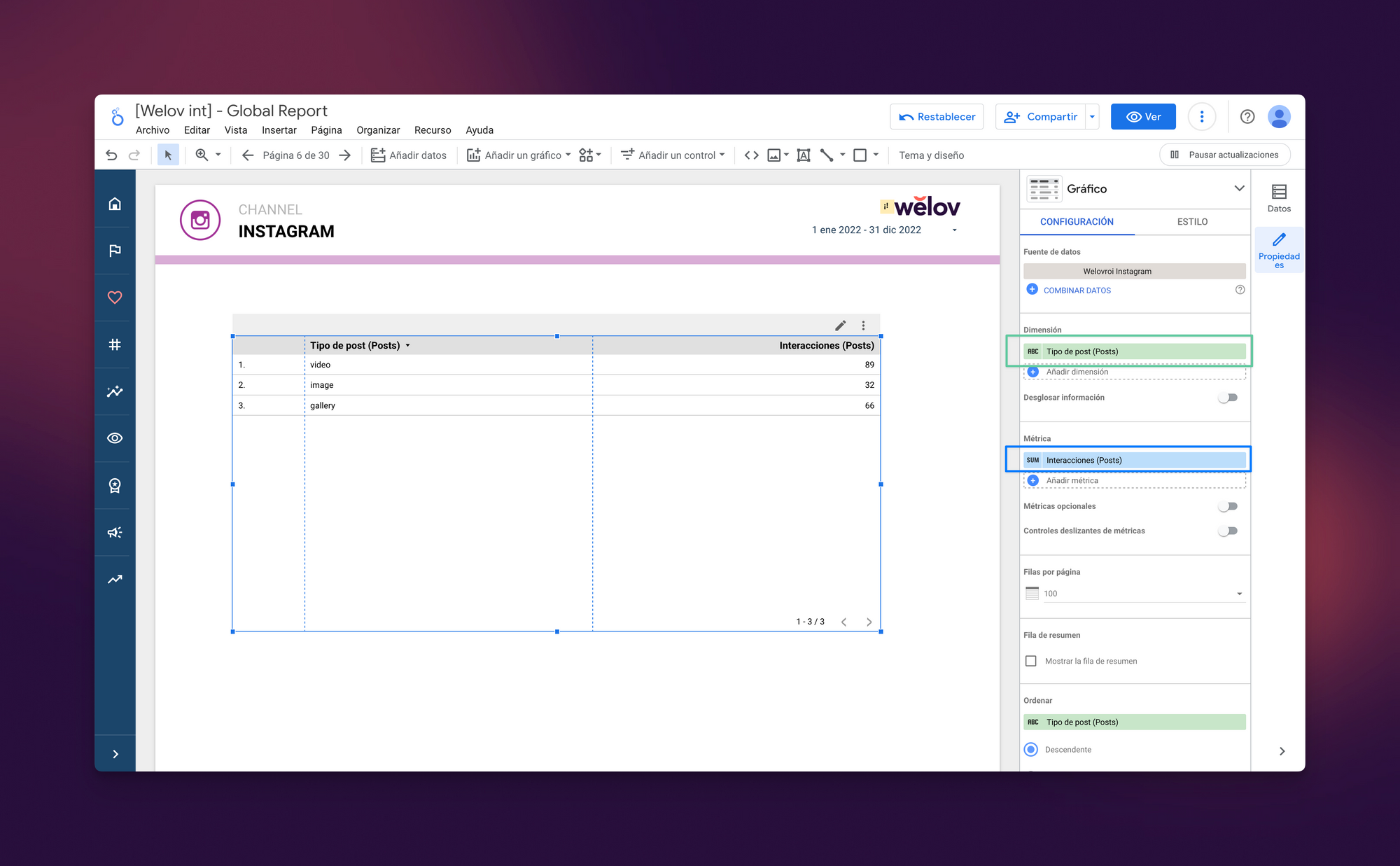Click the pencil edit icon above table
1400x866 pixels.
click(x=840, y=325)
